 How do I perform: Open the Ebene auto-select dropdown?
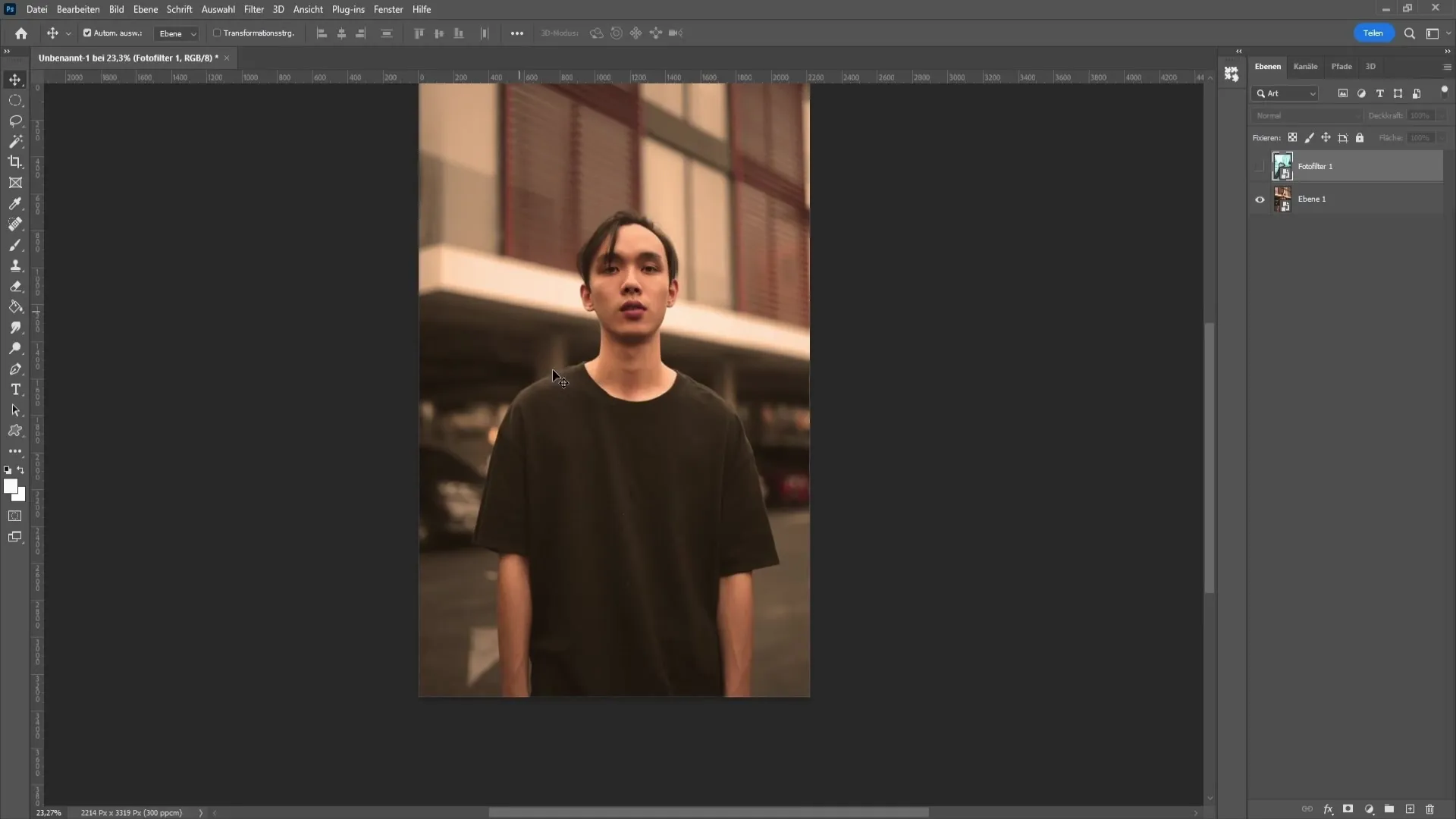[x=177, y=33]
